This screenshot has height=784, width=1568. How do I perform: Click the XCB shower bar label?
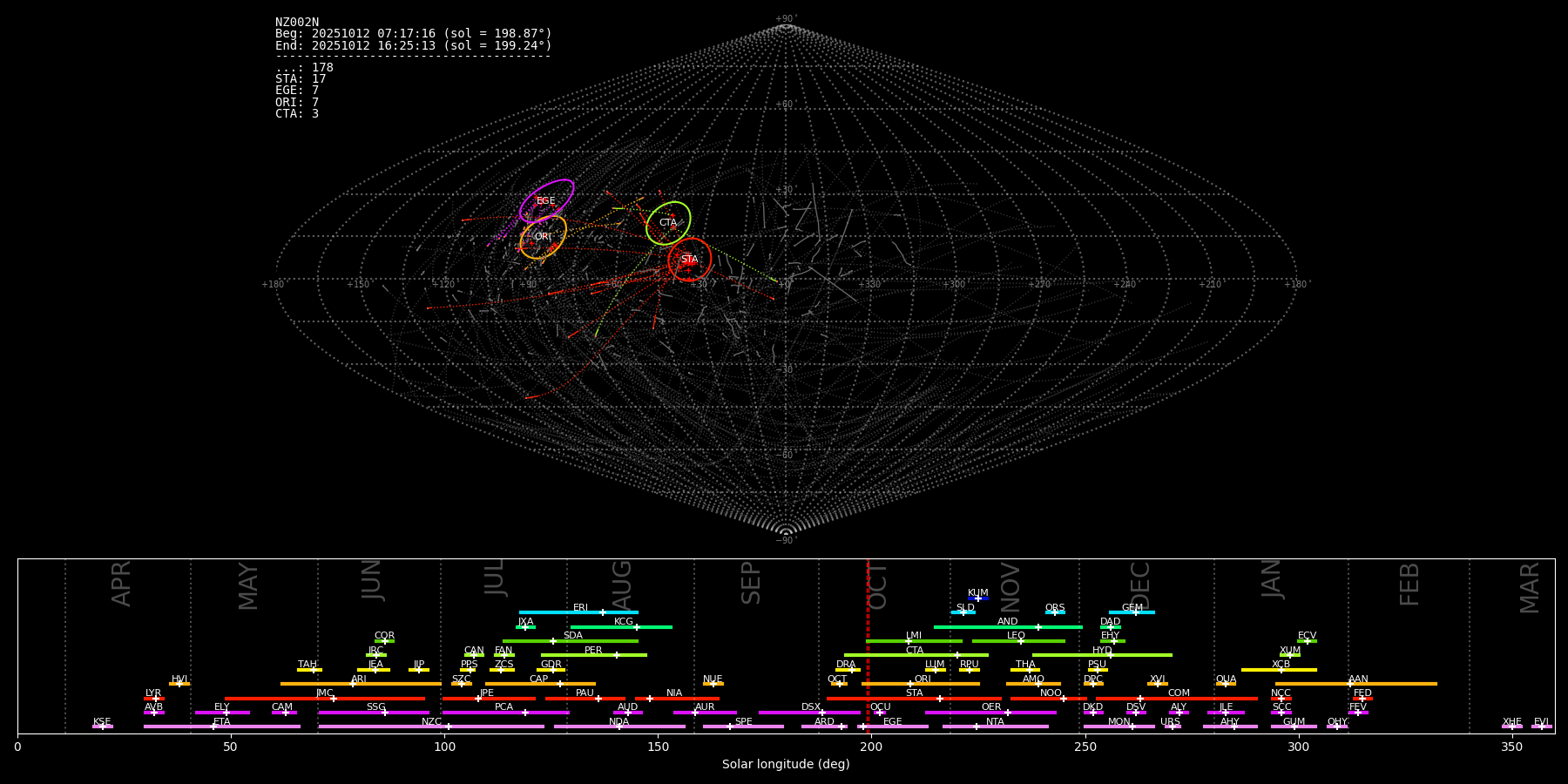click(x=1281, y=665)
